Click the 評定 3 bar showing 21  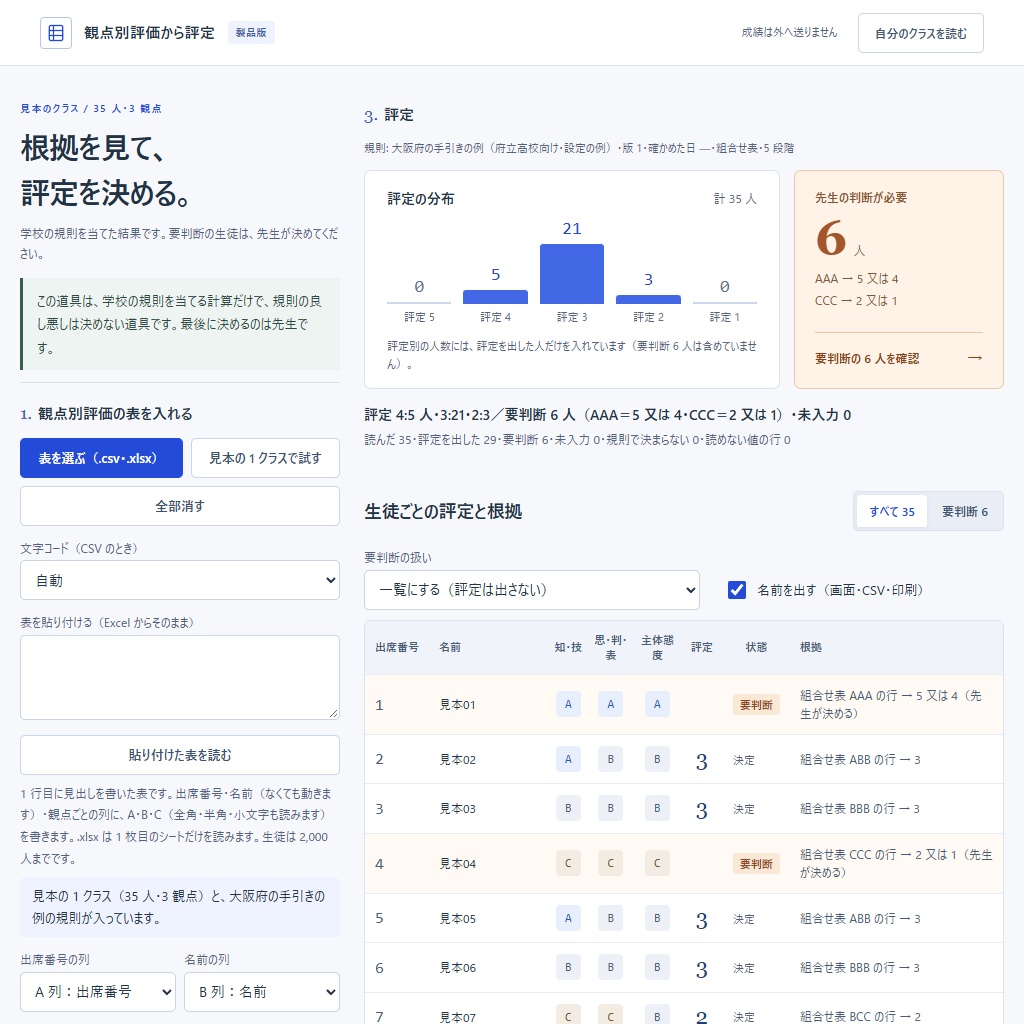click(x=571, y=274)
